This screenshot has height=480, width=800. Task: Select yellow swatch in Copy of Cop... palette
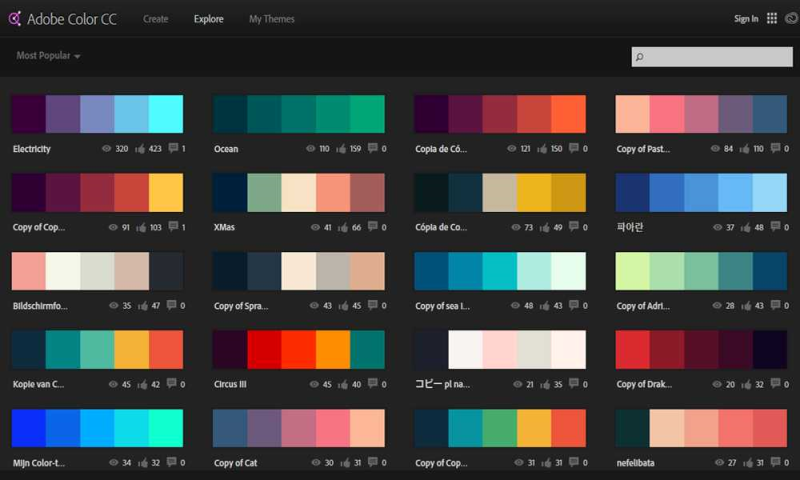click(x=166, y=192)
